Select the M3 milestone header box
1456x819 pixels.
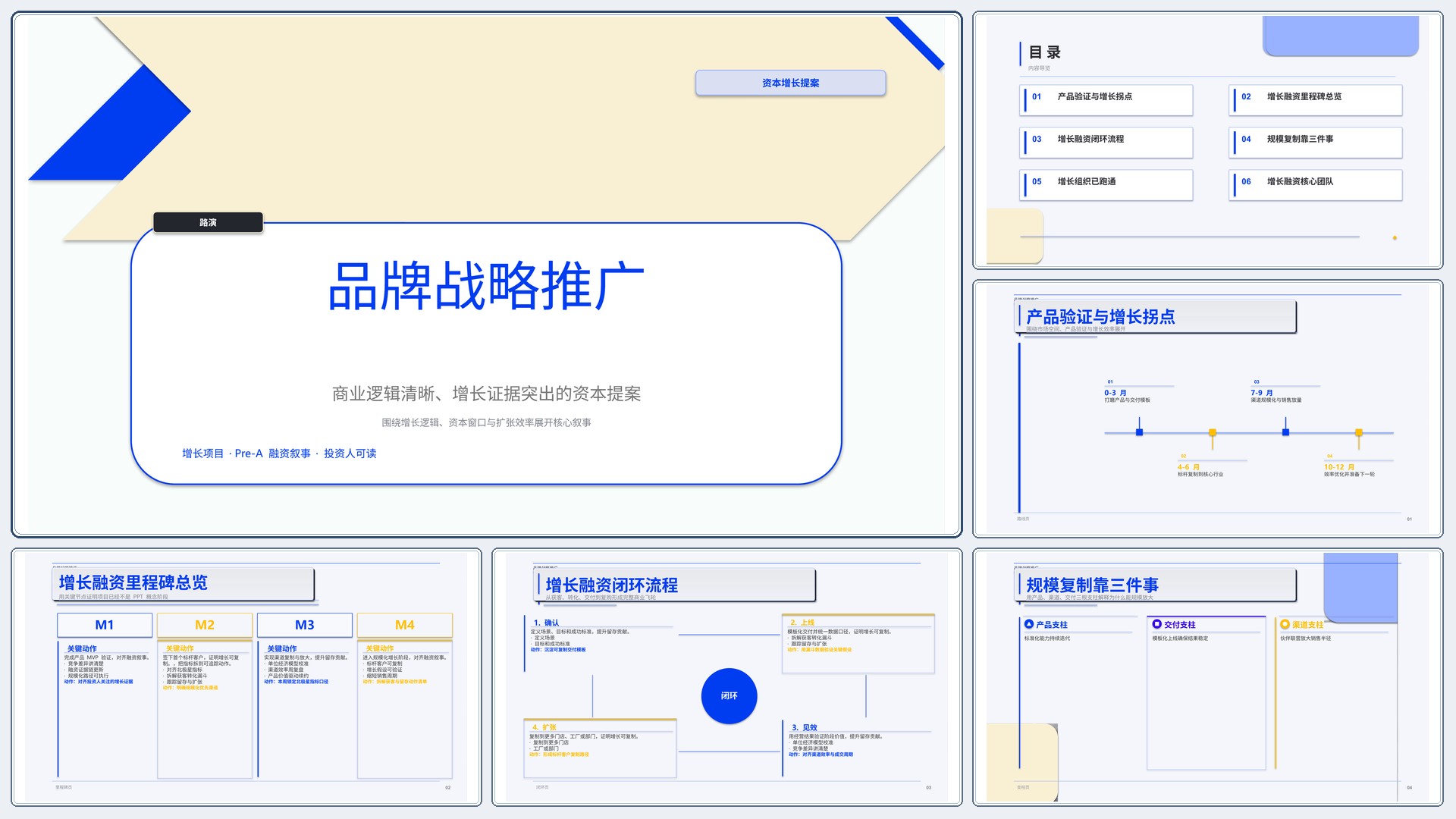(x=305, y=625)
